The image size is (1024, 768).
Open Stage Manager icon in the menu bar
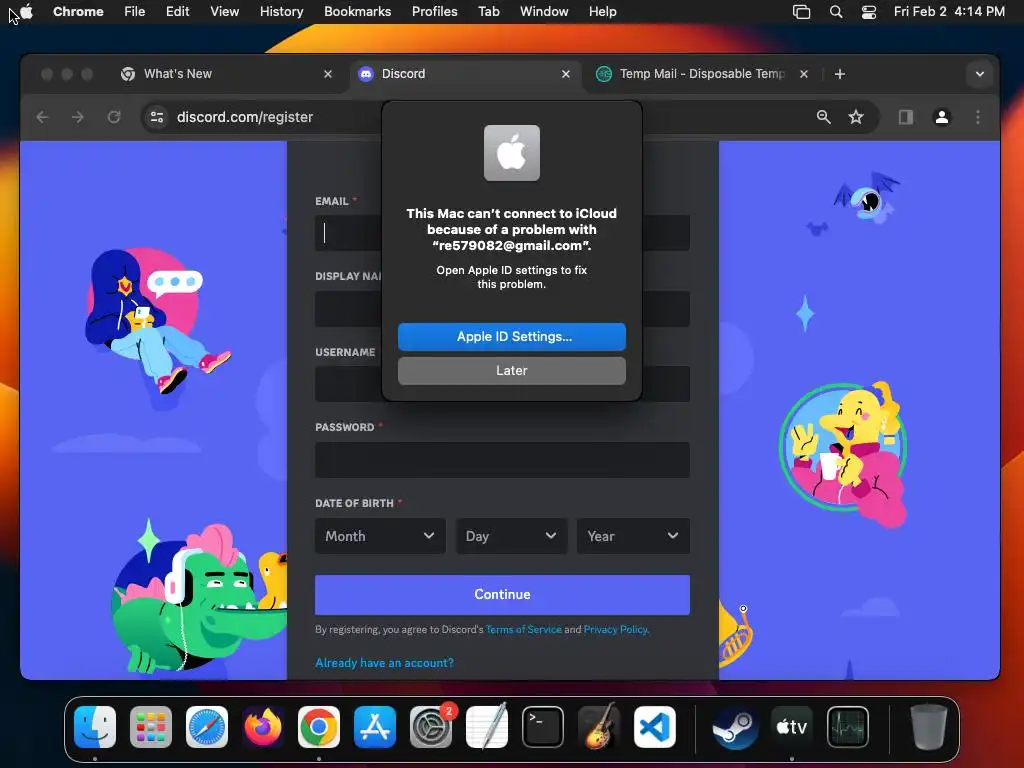801,12
